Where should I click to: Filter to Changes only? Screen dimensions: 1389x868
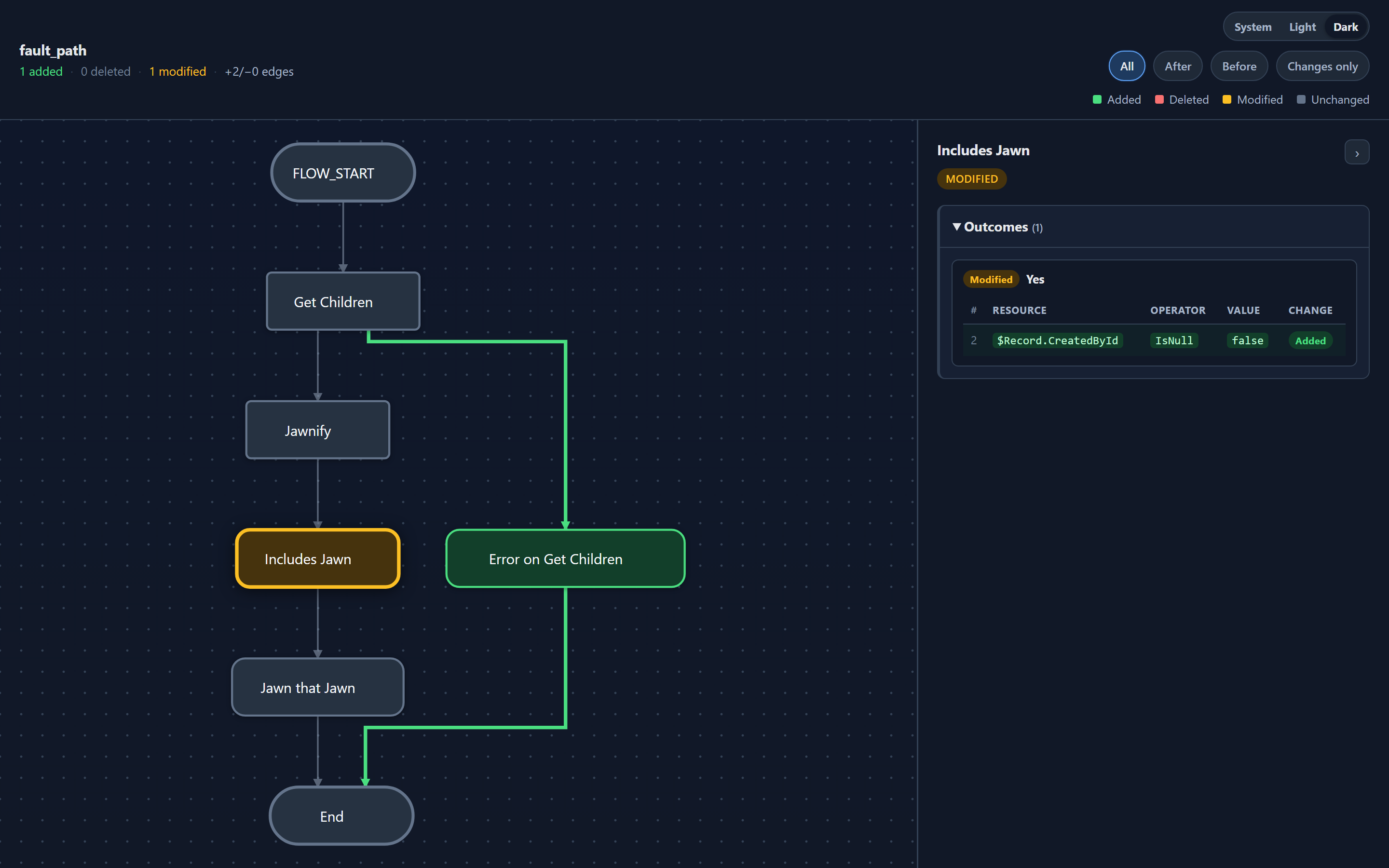(1322, 67)
